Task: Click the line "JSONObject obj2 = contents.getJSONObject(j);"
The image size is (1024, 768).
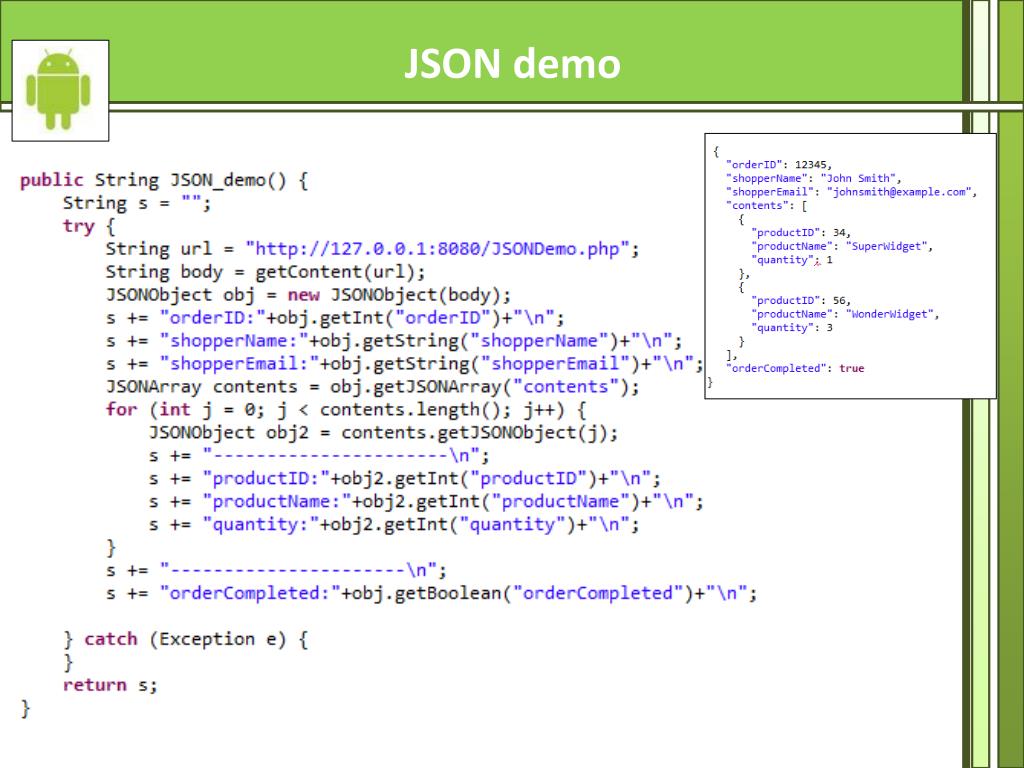Action: point(383,432)
